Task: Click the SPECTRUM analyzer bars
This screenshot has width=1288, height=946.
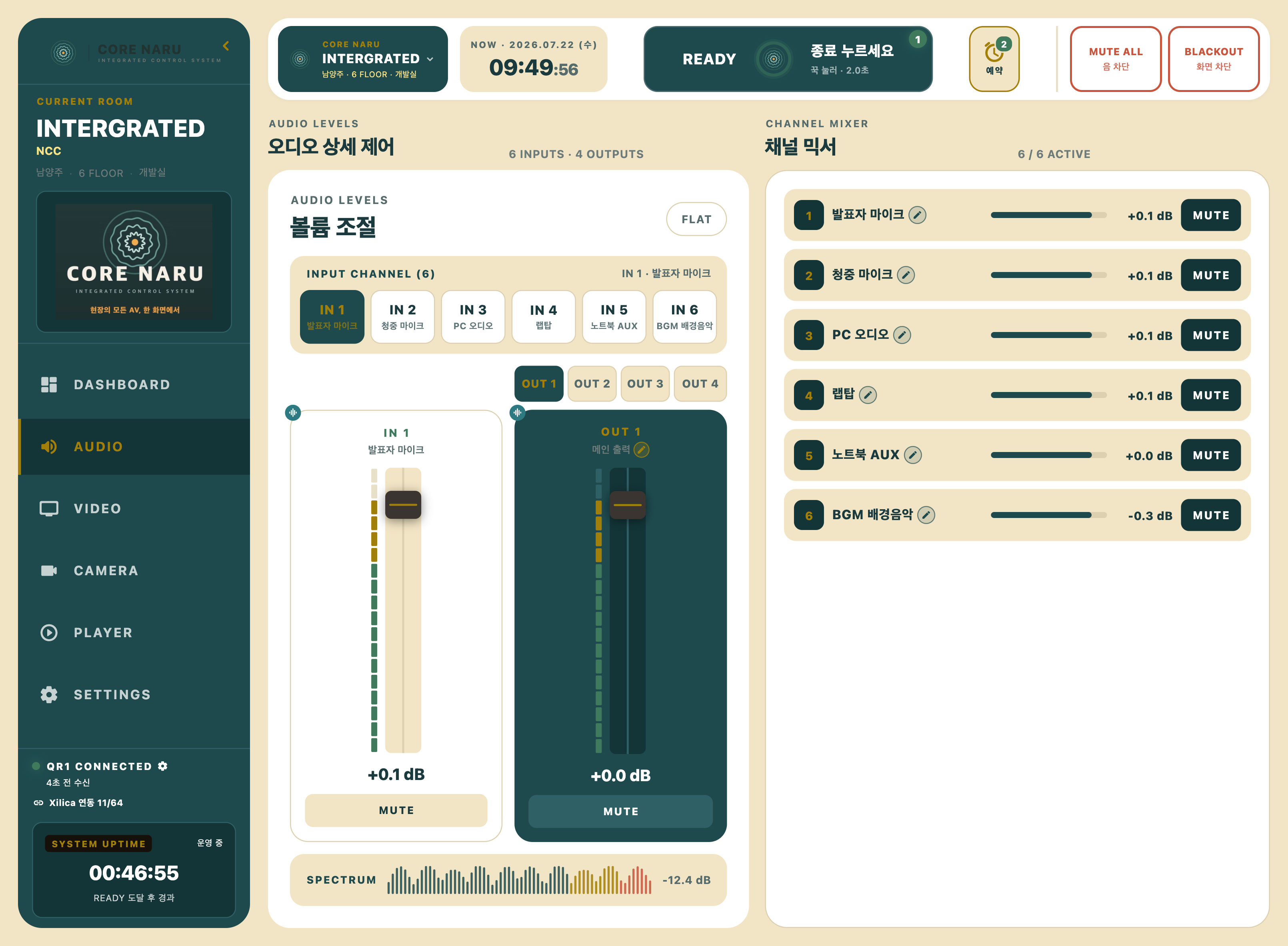Action: click(x=519, y=880)
